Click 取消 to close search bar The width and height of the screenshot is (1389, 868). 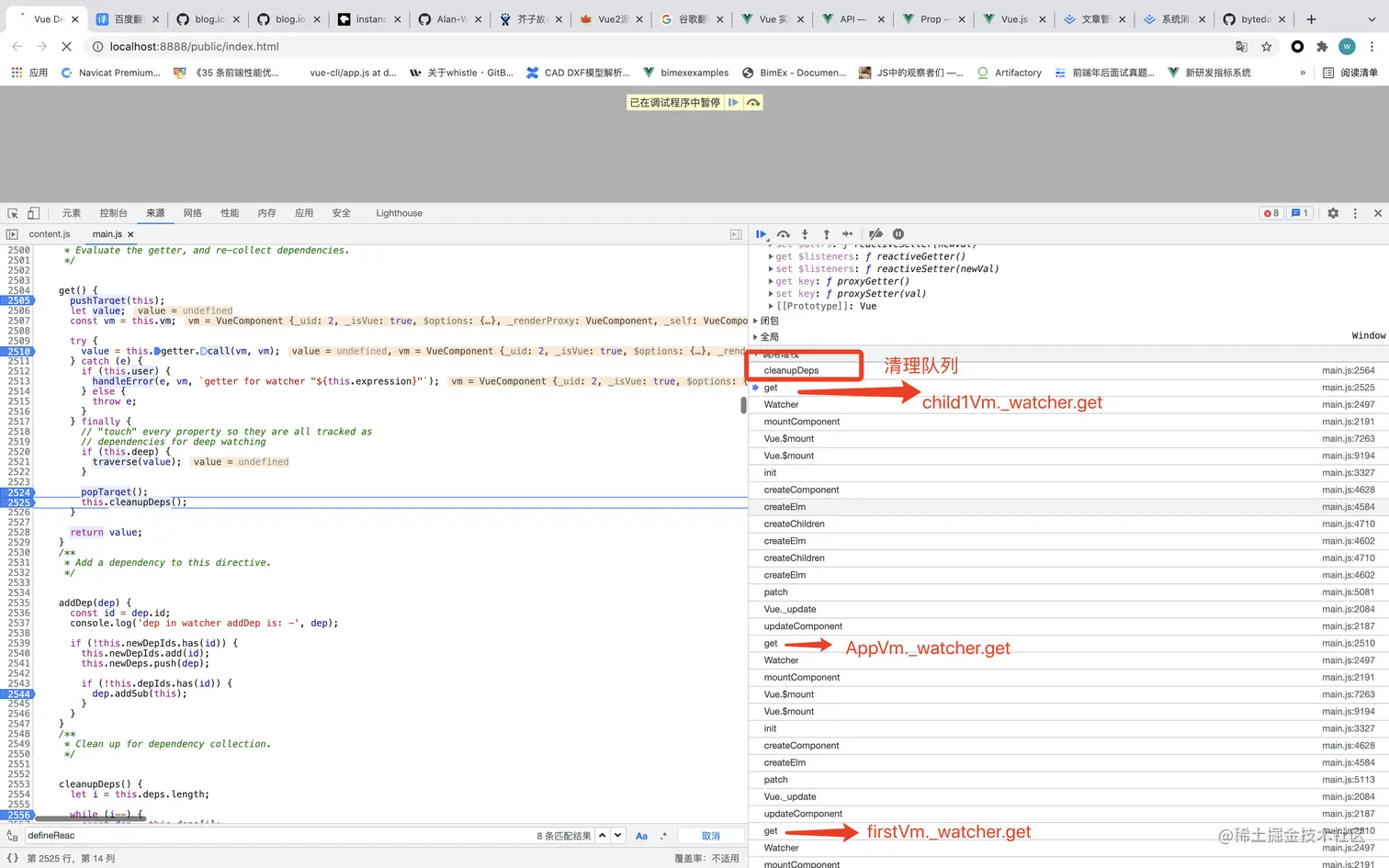[710, 836]
